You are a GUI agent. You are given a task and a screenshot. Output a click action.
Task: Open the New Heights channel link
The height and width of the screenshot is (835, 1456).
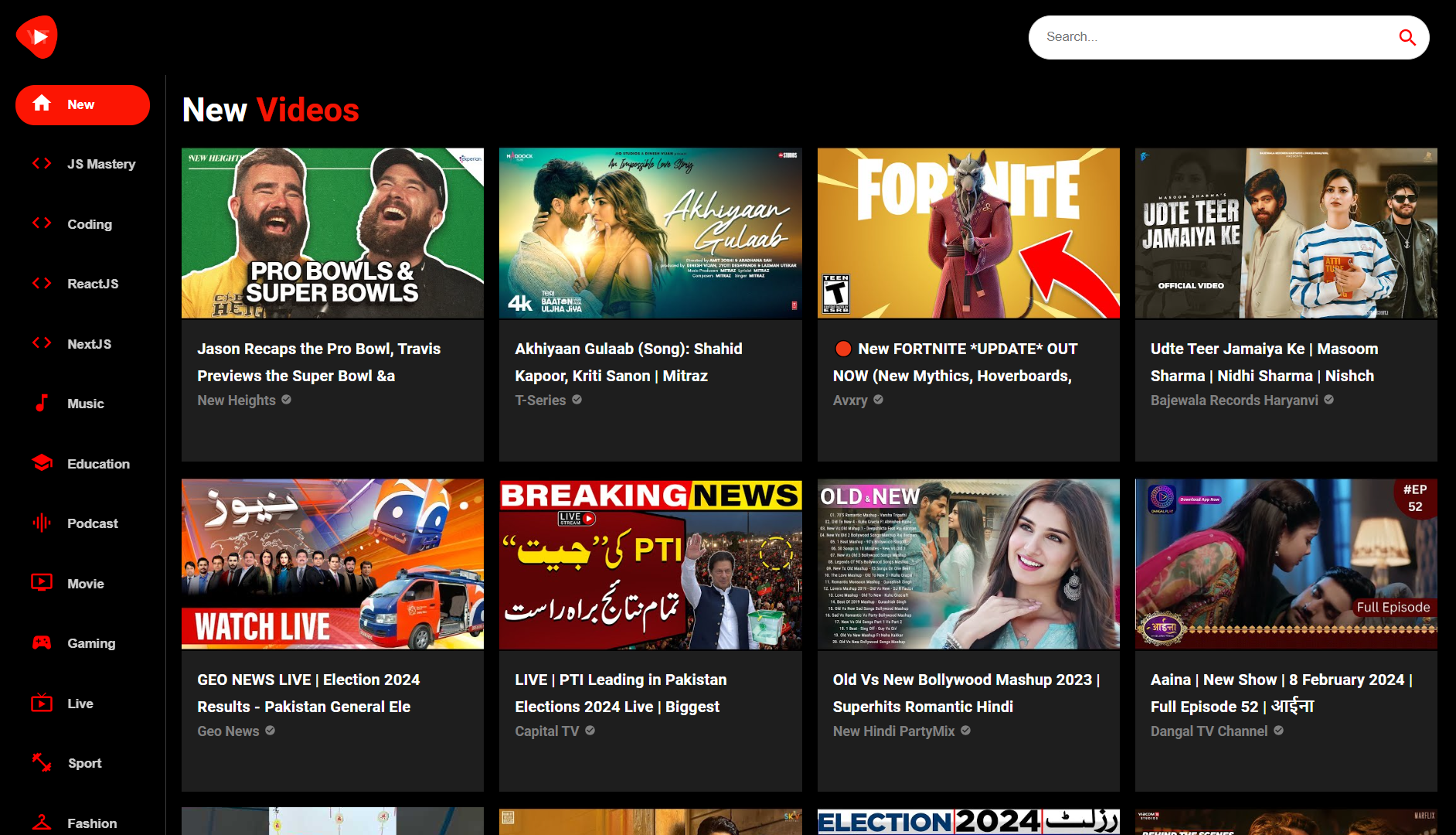(x=236, y=400)
